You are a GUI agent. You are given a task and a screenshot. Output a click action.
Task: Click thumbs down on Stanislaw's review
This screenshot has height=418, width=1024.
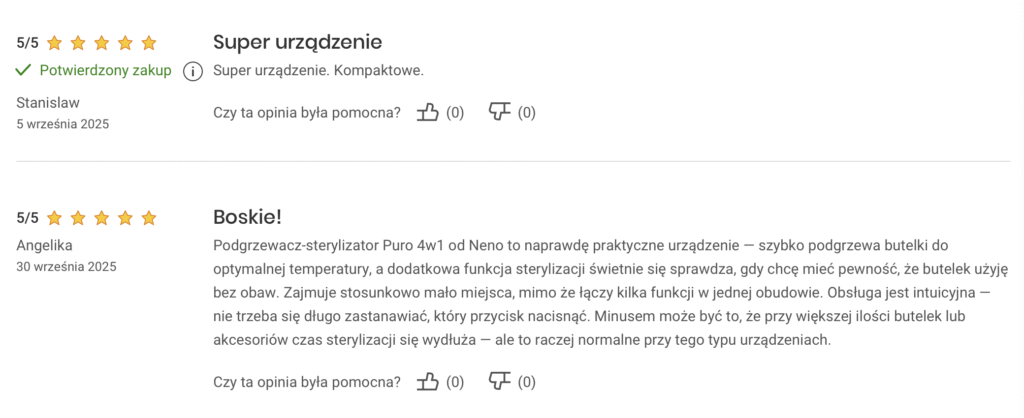(x=500, y=112)
